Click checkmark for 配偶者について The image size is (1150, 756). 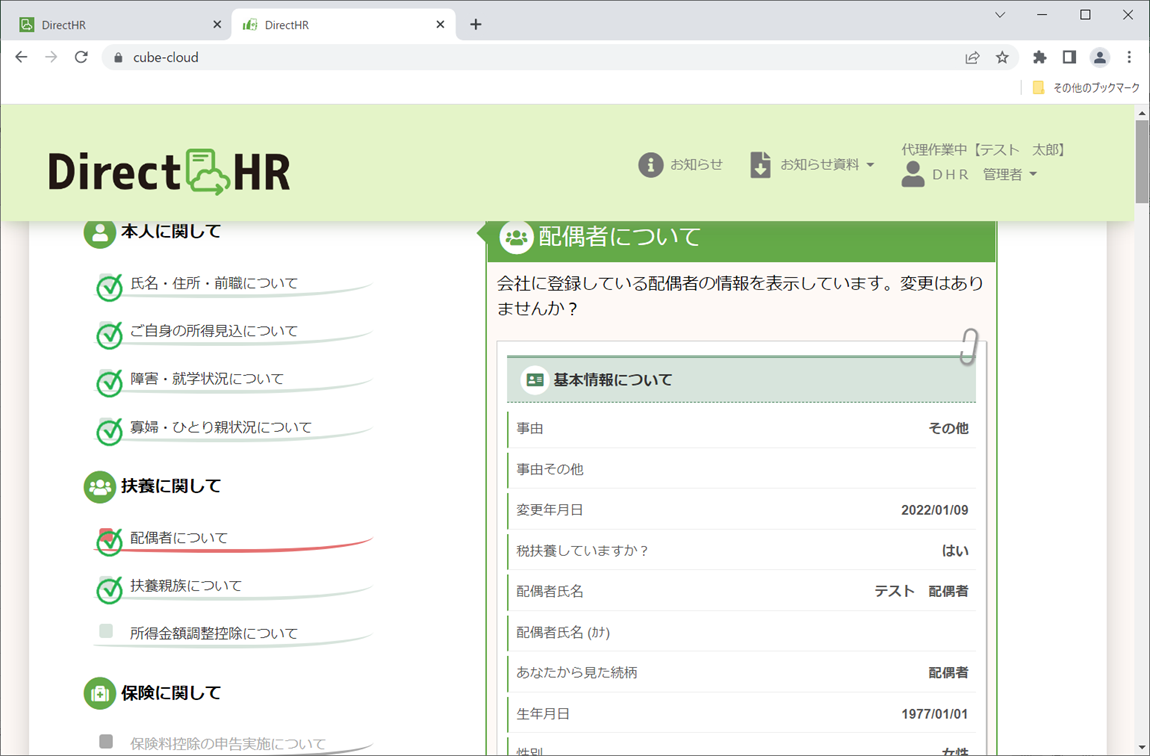point(109,541)
